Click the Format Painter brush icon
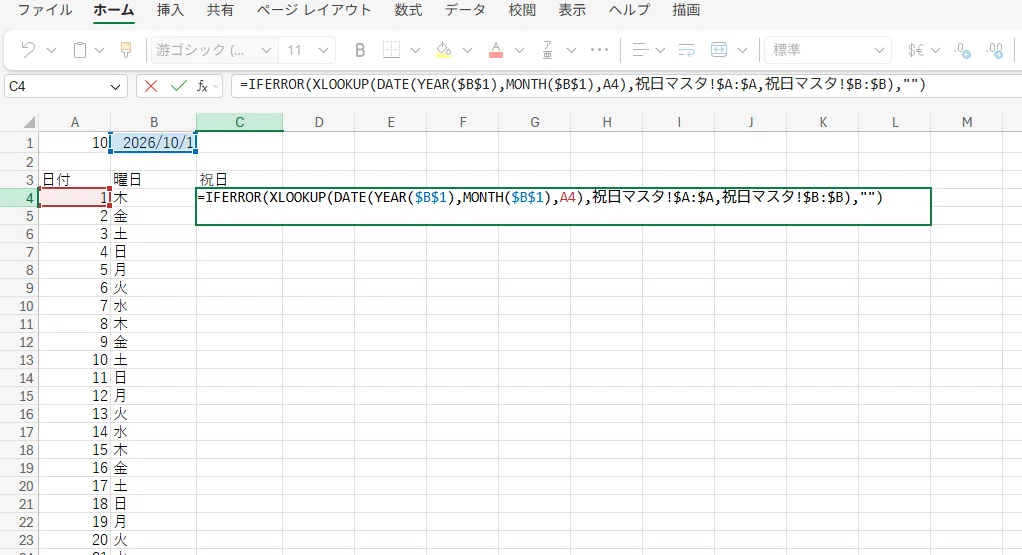 (126, 50)
